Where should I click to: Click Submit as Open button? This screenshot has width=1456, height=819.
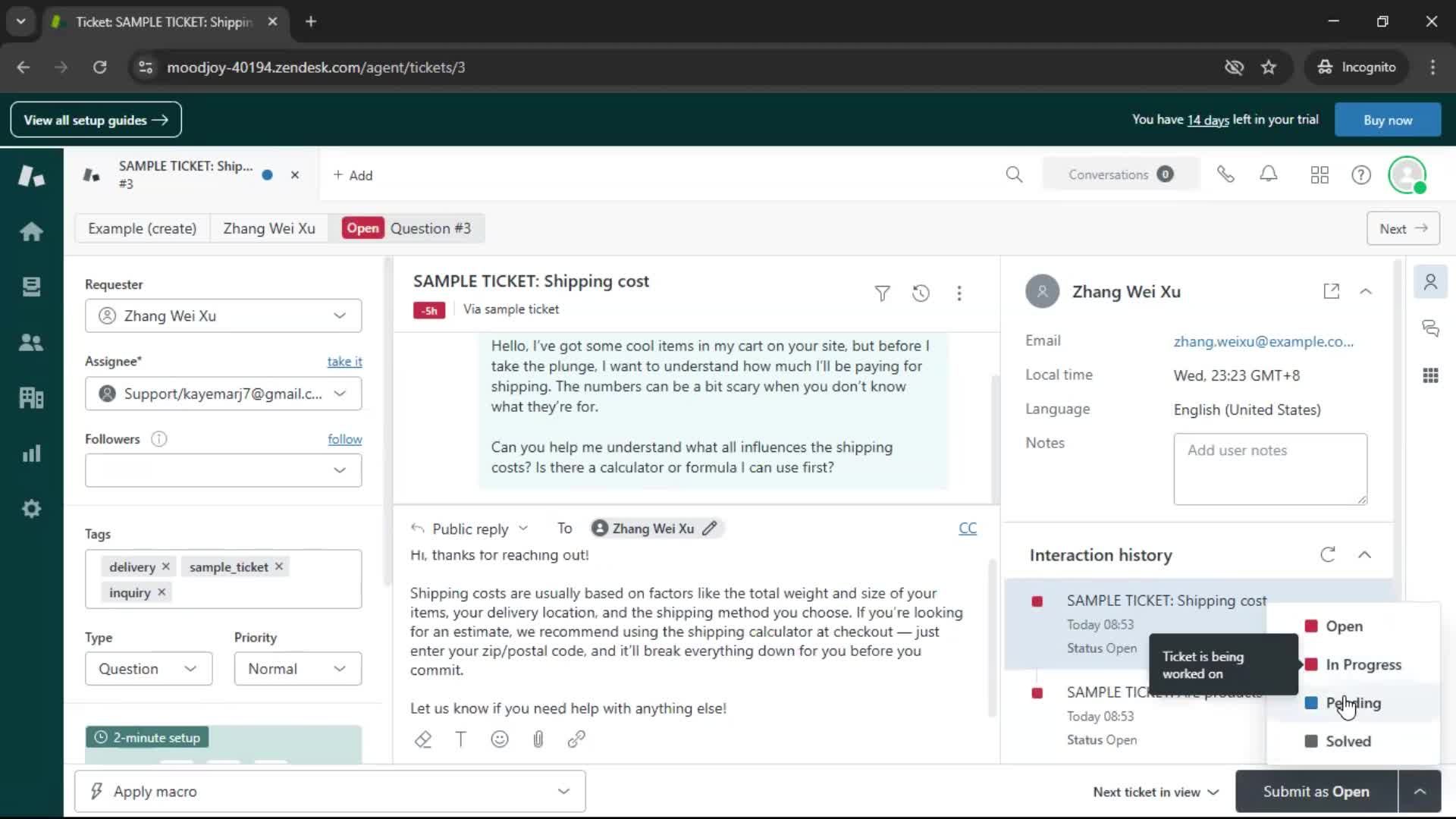[1316, 792]
